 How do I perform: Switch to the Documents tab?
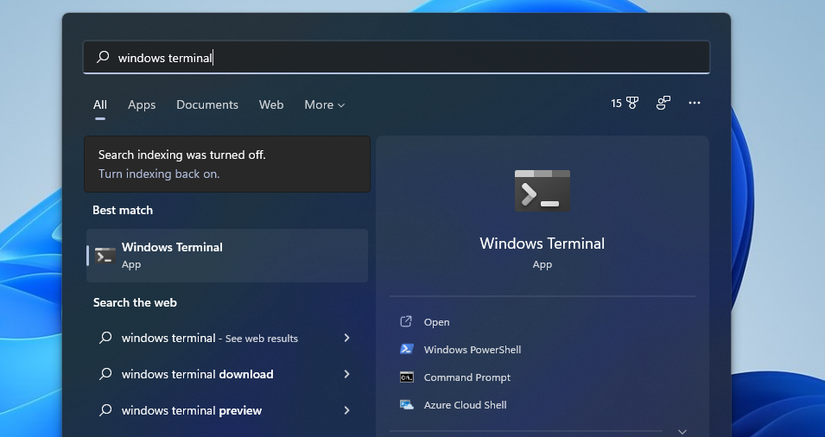[207, 105]
